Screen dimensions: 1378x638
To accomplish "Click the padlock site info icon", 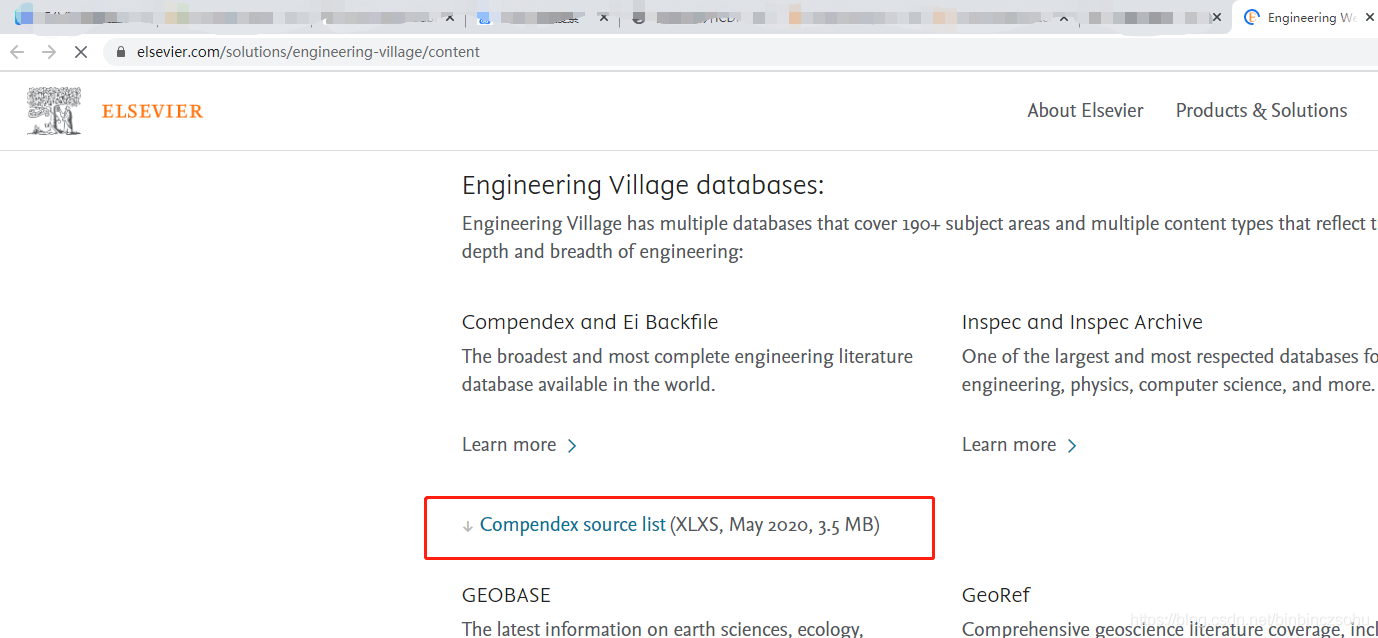I will [122, 52].
